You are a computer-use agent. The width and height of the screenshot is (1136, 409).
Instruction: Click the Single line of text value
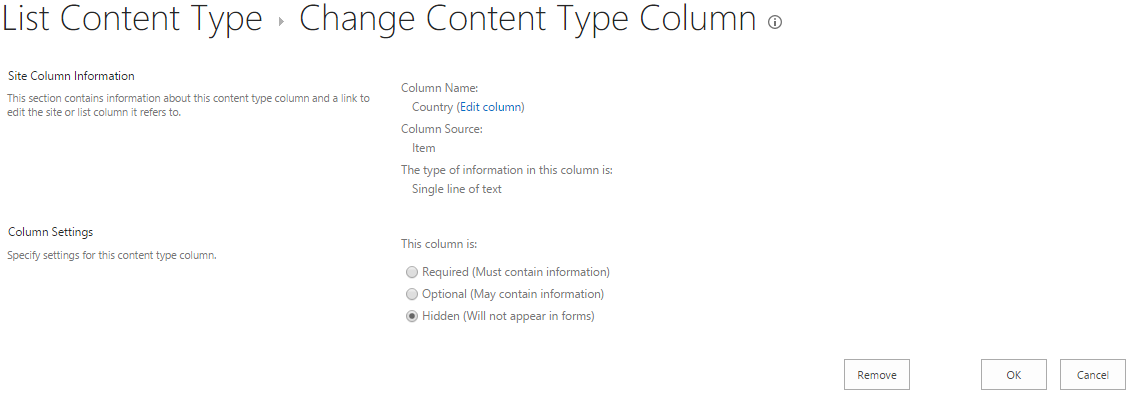point(457,189)
